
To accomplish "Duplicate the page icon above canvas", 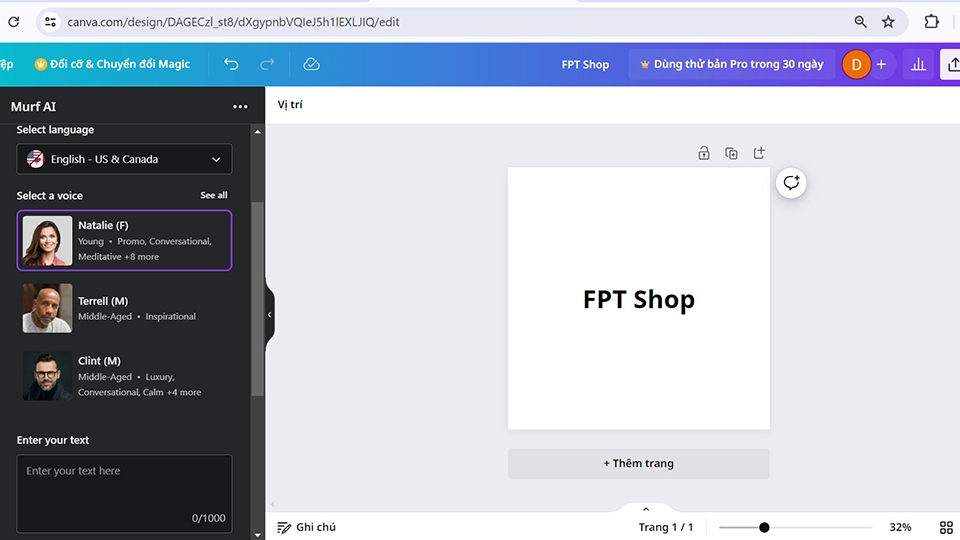I will pyautogui.click(x=731, y=153).
